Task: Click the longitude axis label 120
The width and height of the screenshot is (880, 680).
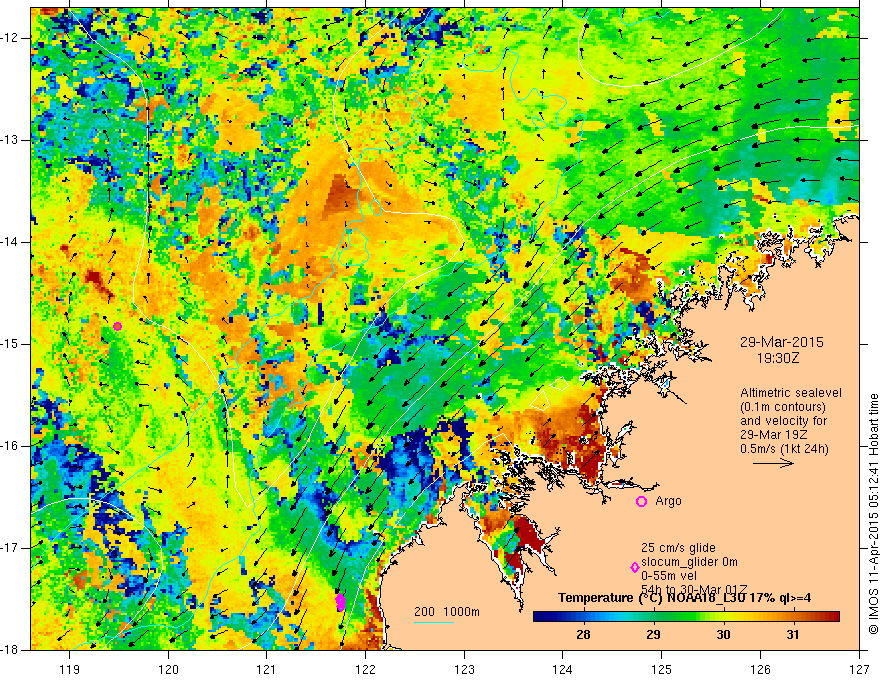Action: (168, 670)
